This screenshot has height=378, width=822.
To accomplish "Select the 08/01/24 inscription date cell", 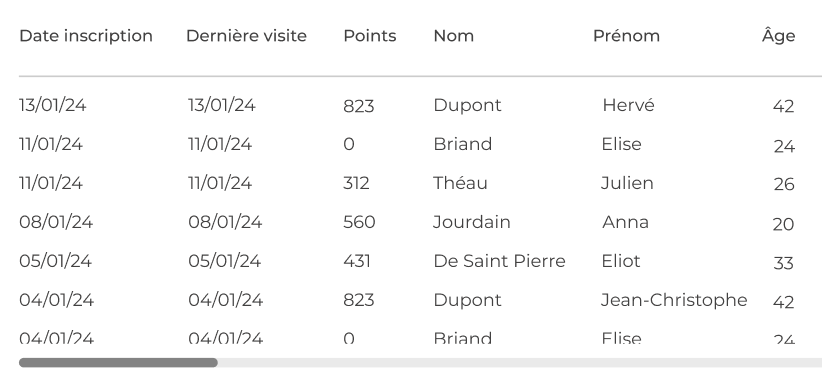I will click(x=56, y=222).
